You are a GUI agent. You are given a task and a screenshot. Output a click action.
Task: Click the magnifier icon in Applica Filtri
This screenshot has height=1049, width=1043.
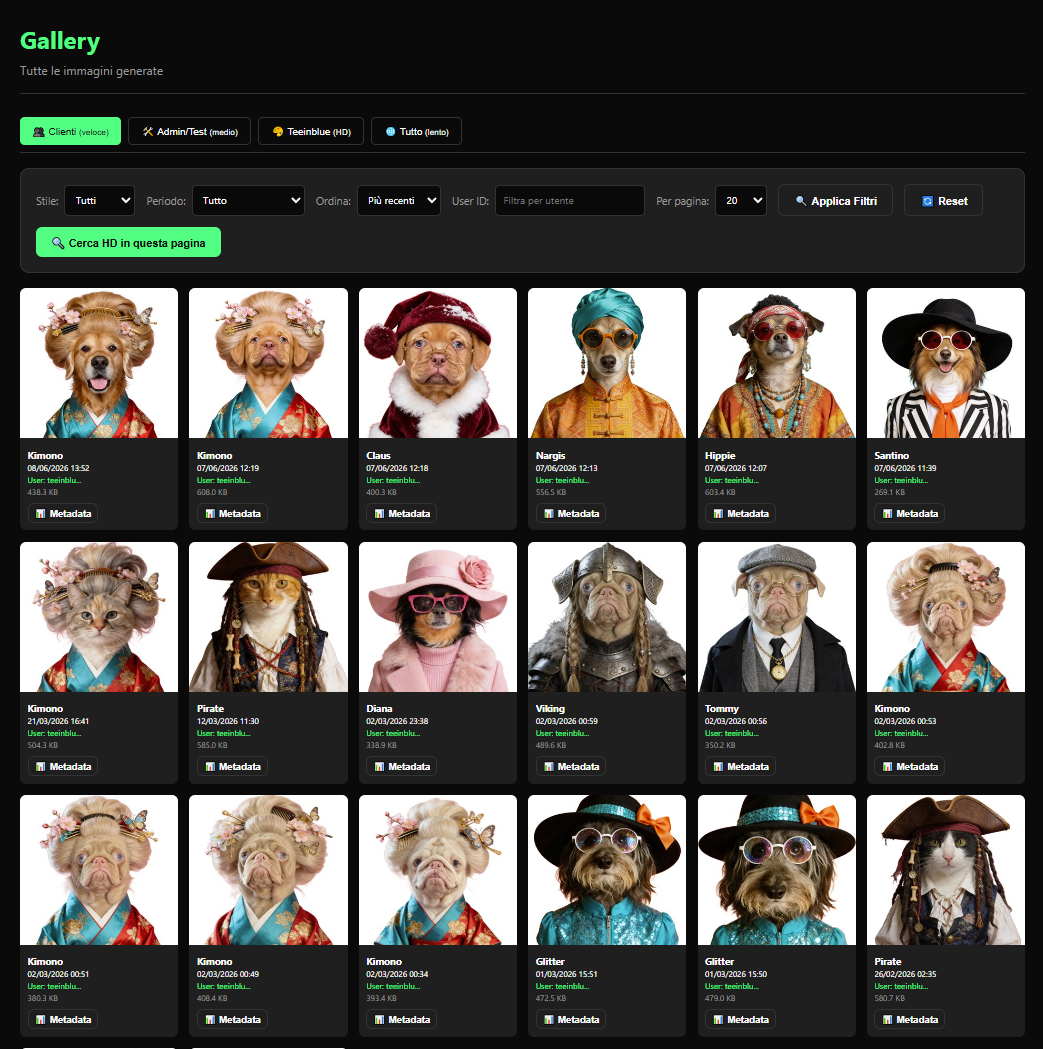click(x=801, y=201)
